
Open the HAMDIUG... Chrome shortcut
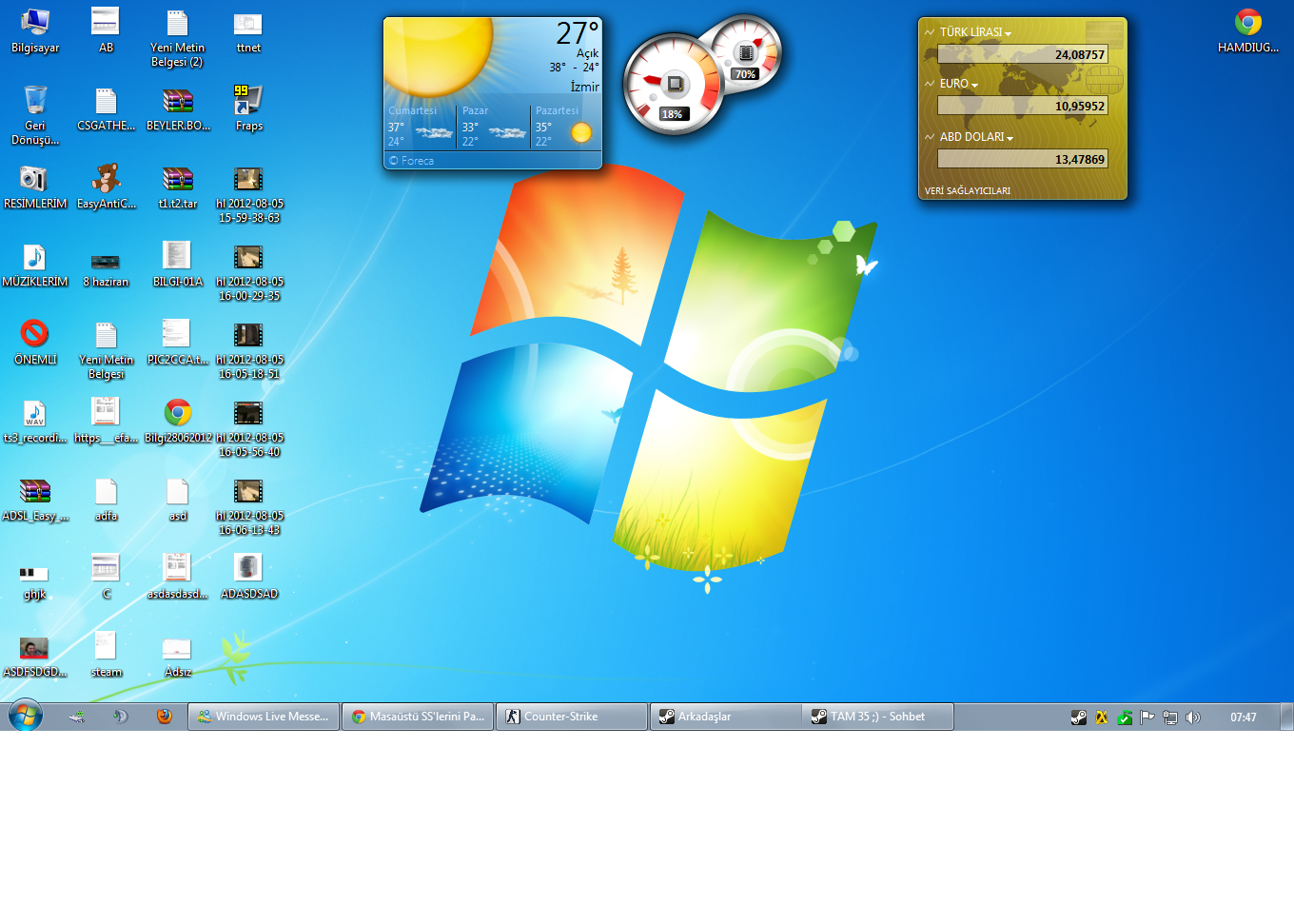1248,30
